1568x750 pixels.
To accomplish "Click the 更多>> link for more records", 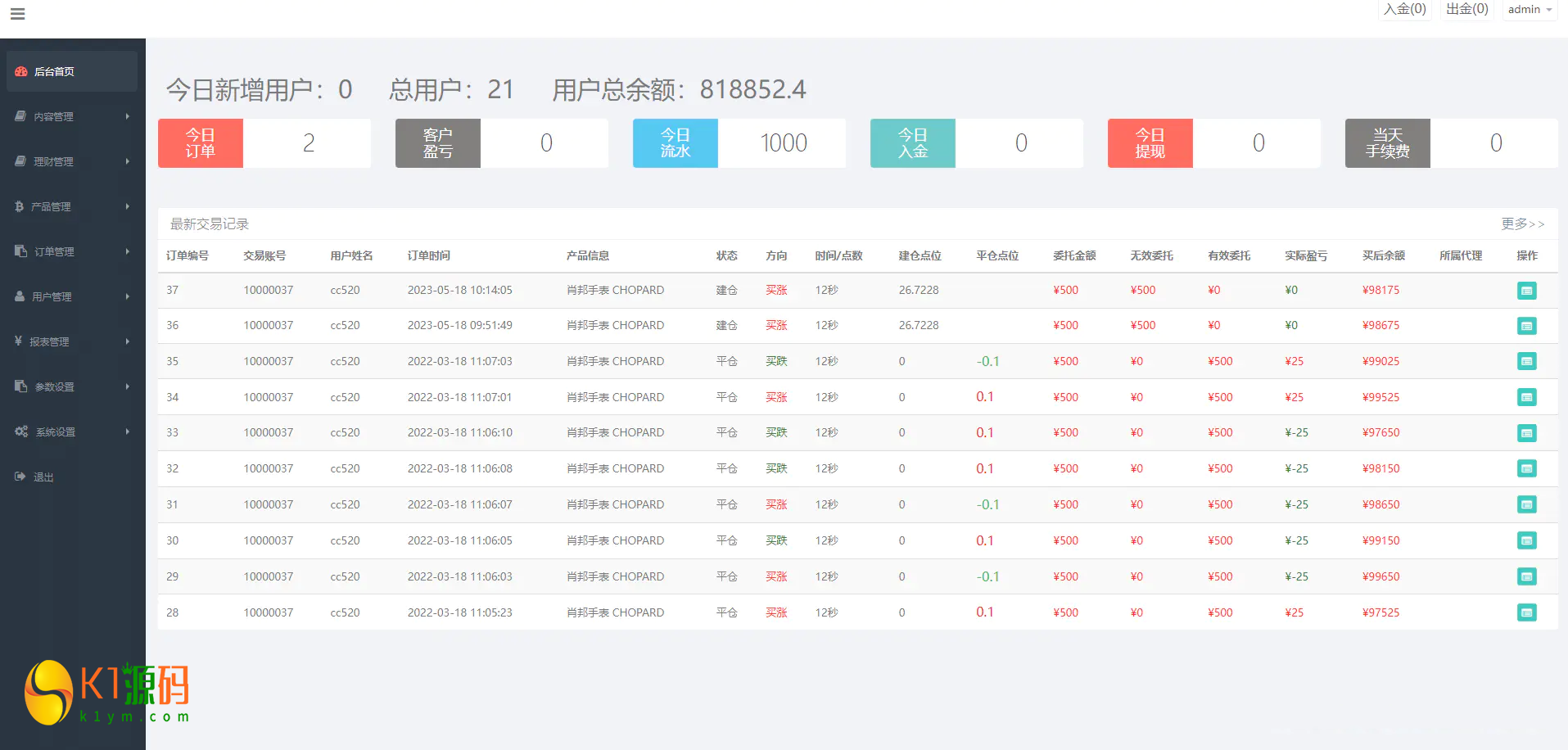I will (1522, 224).
